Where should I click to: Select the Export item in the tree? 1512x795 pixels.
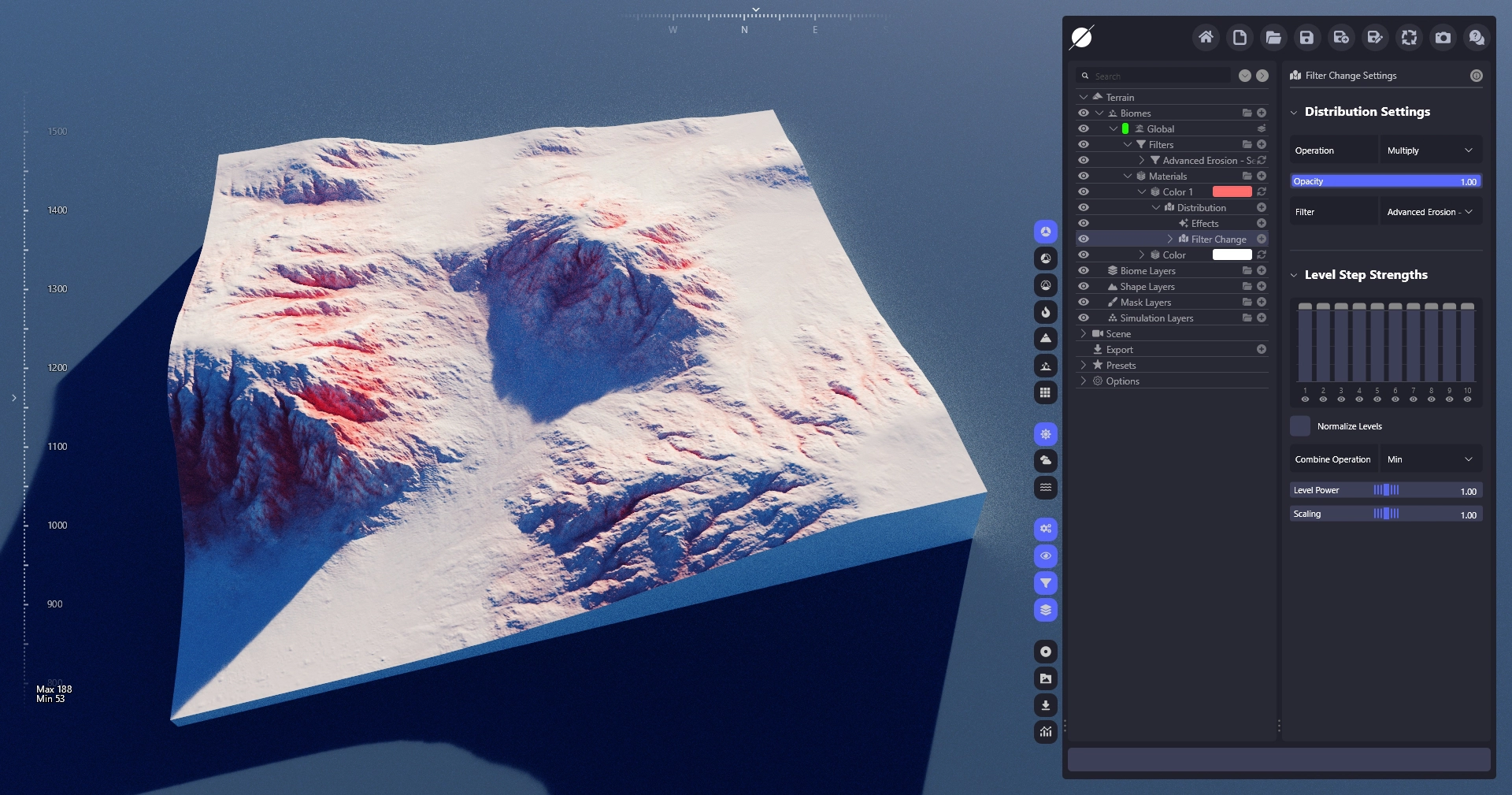1119,349
